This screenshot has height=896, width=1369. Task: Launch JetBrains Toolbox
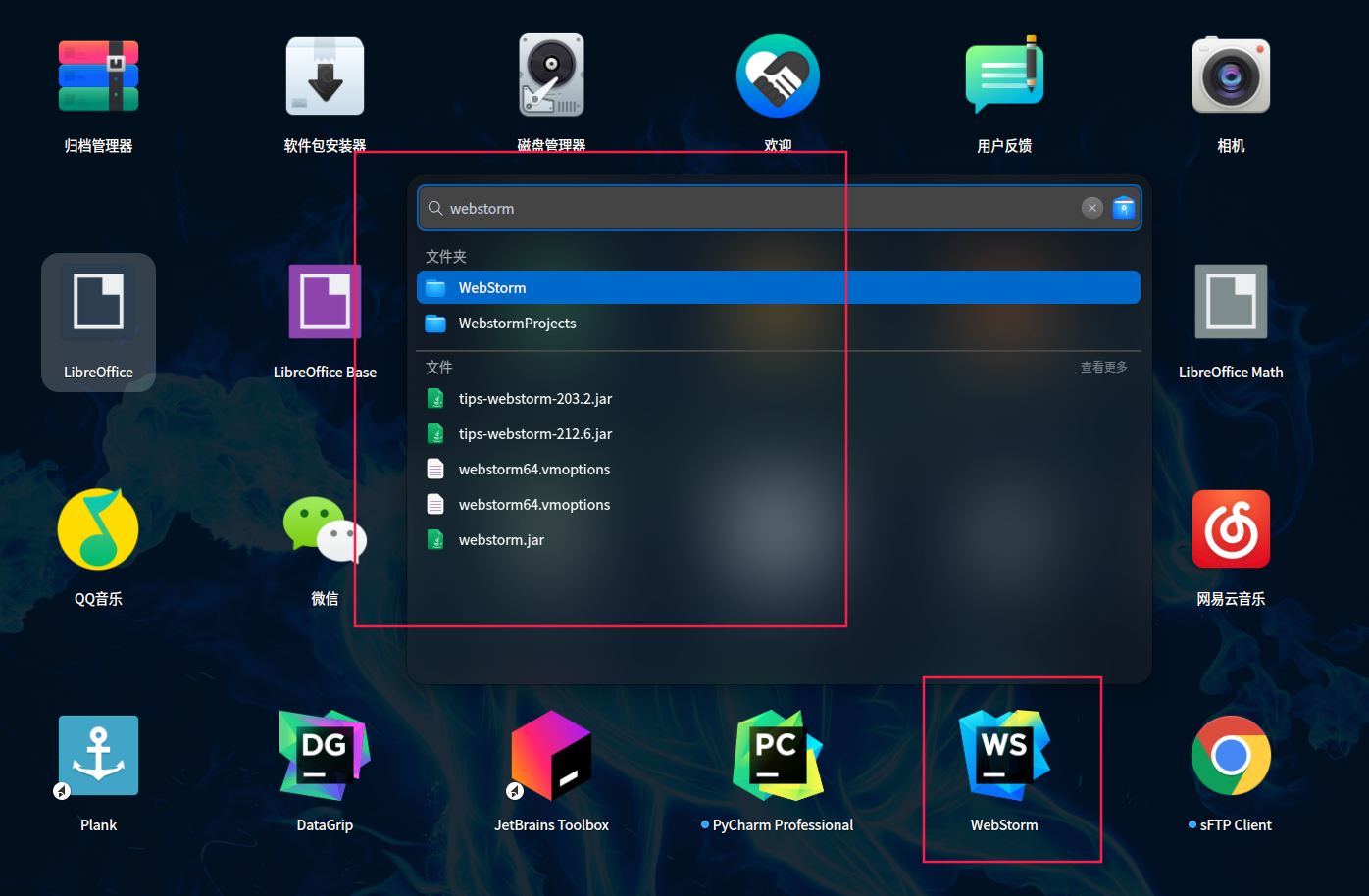click(x=551, y=755)
